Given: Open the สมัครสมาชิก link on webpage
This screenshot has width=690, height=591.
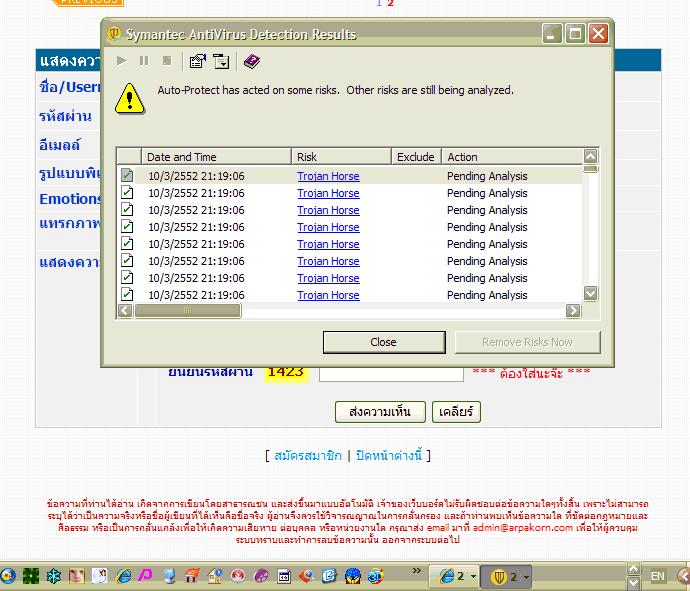Looking at the screenshot, I should pos(308,455).
